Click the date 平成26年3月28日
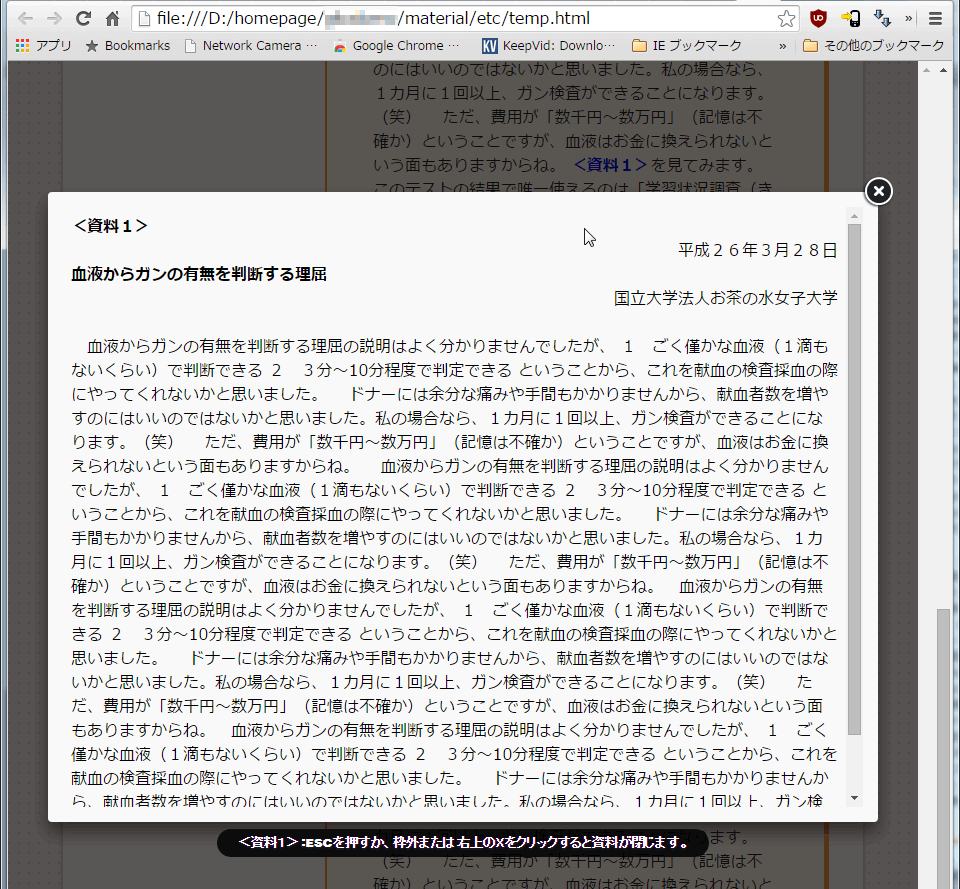The height and width of the screenshot is (889, 960). [757, 250]
